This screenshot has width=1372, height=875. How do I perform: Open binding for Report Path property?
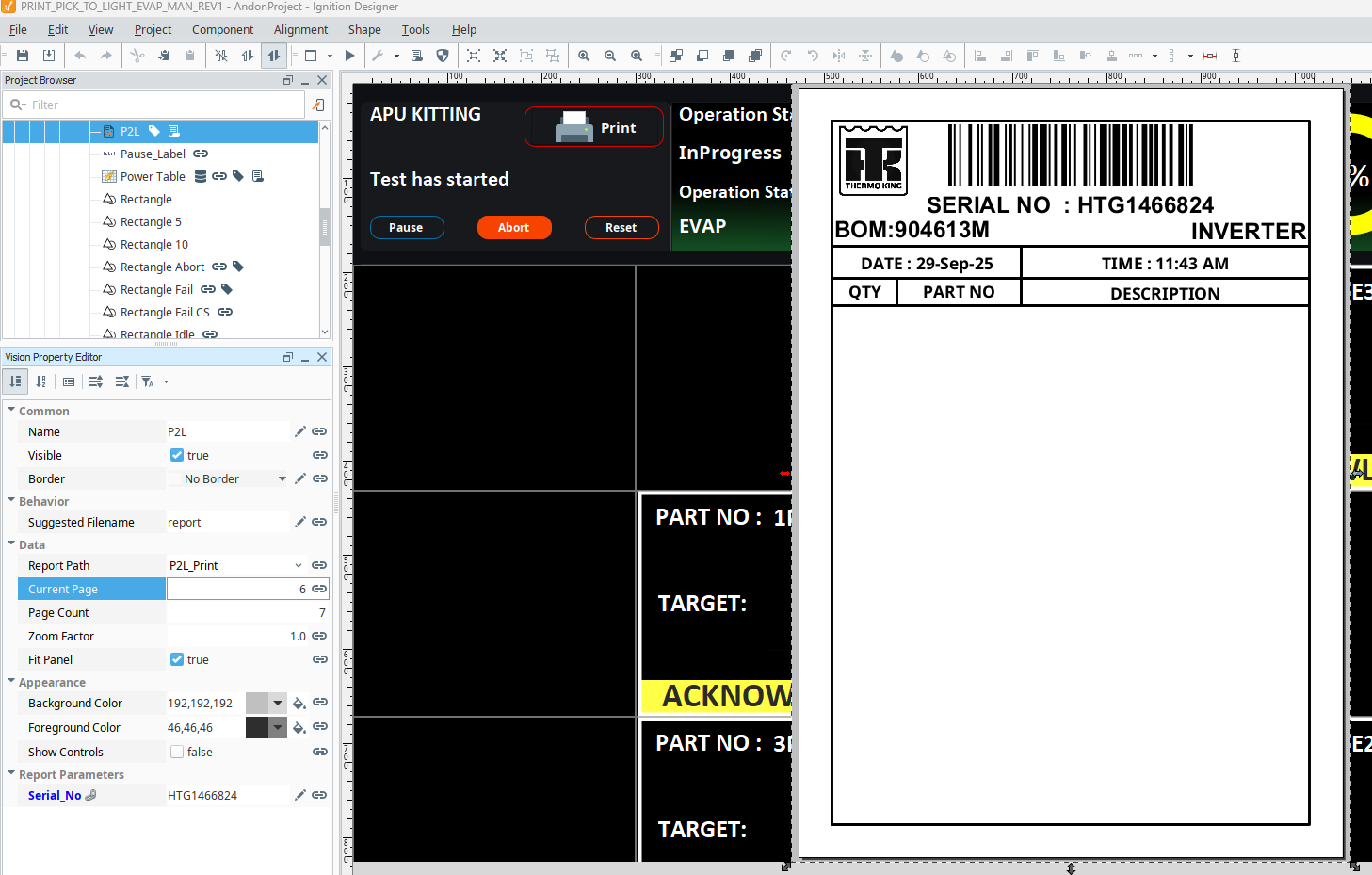[319, 565]
